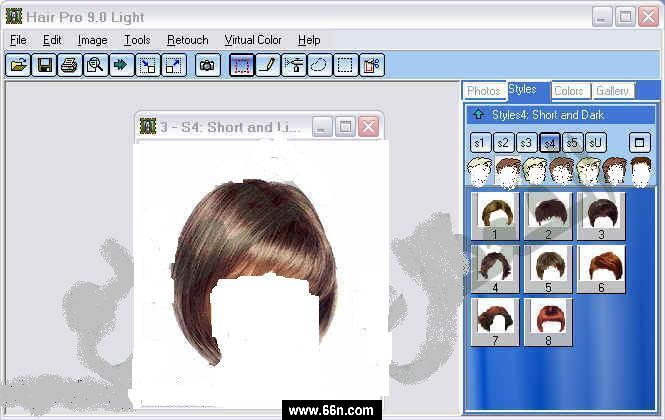Image resolution: width=665 pixels, height=420 pixels.
Task: Click the green arrow toolbar icon
Action: click(121, 65)
